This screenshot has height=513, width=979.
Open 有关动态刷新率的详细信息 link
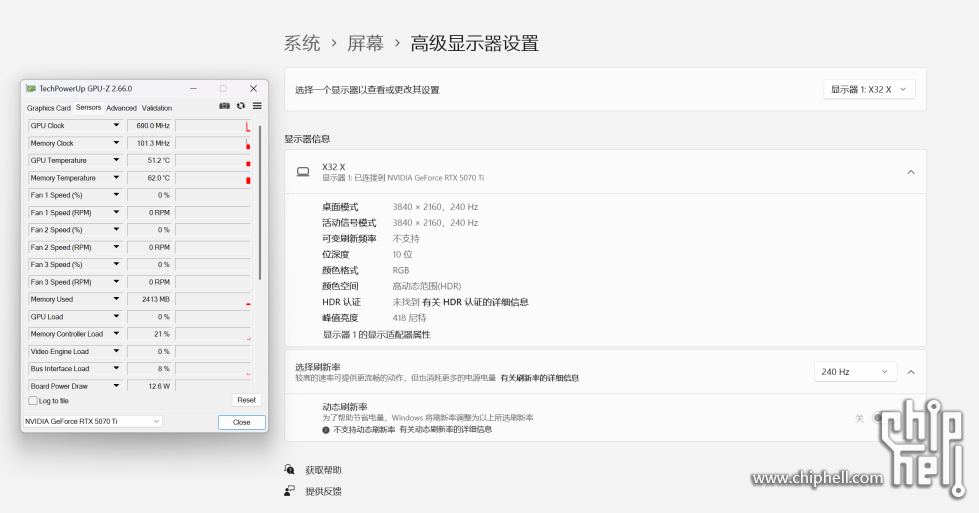(x=445, y=430)
